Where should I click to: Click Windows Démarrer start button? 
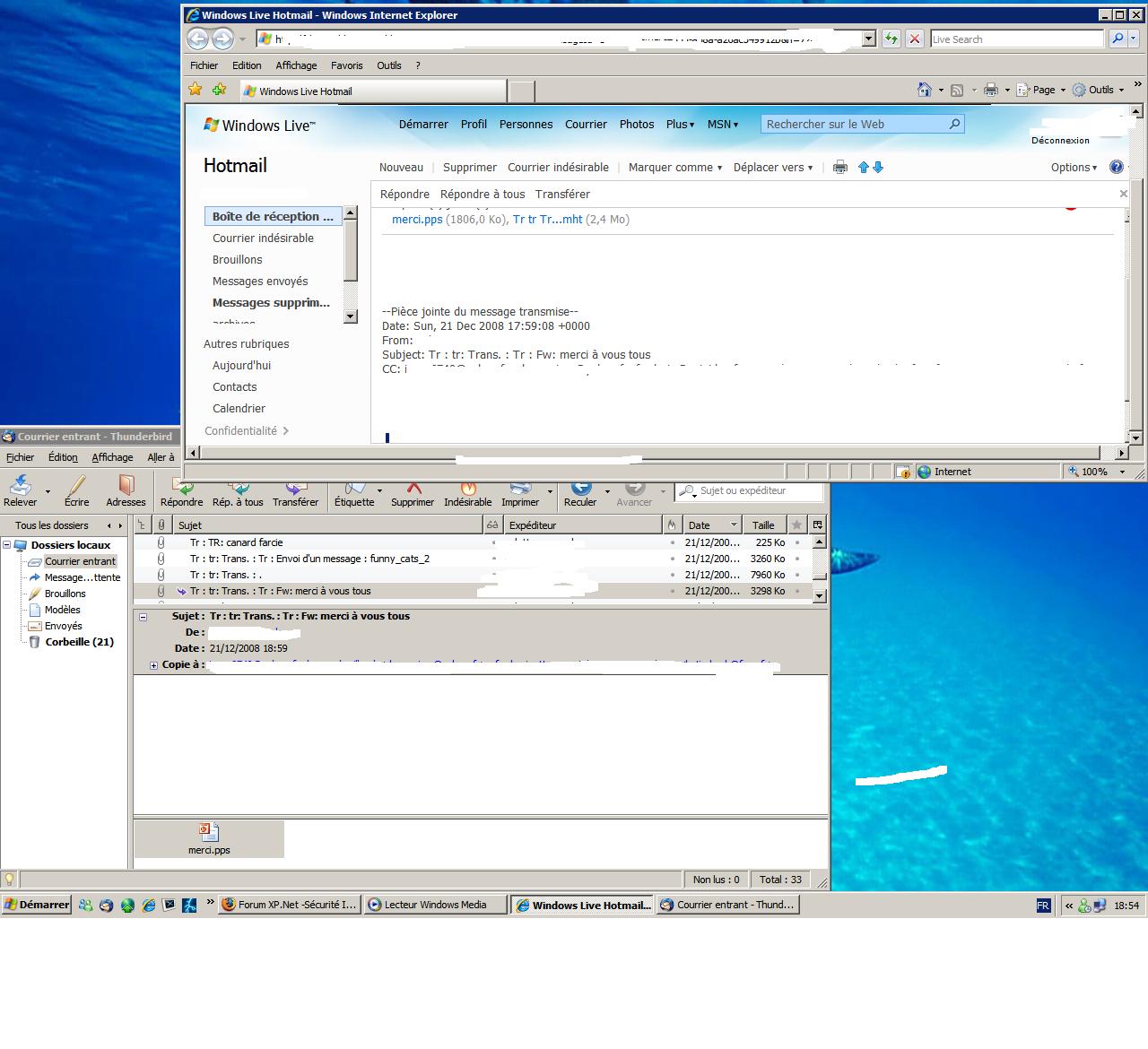click(x=37, y=905)
